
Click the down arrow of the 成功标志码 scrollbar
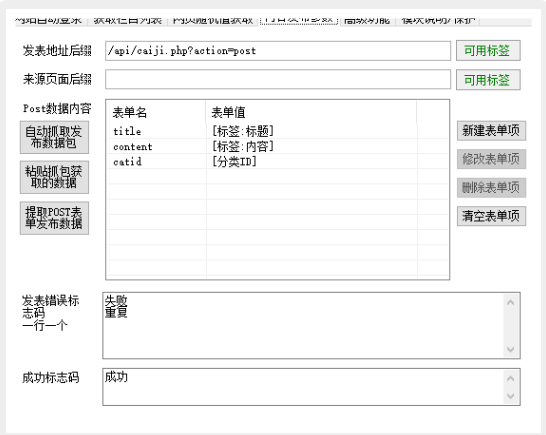click(511, 396)
